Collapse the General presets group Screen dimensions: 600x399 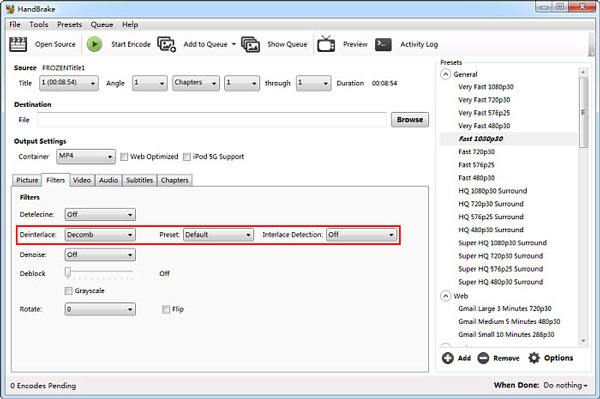click(x=445, y=74)
